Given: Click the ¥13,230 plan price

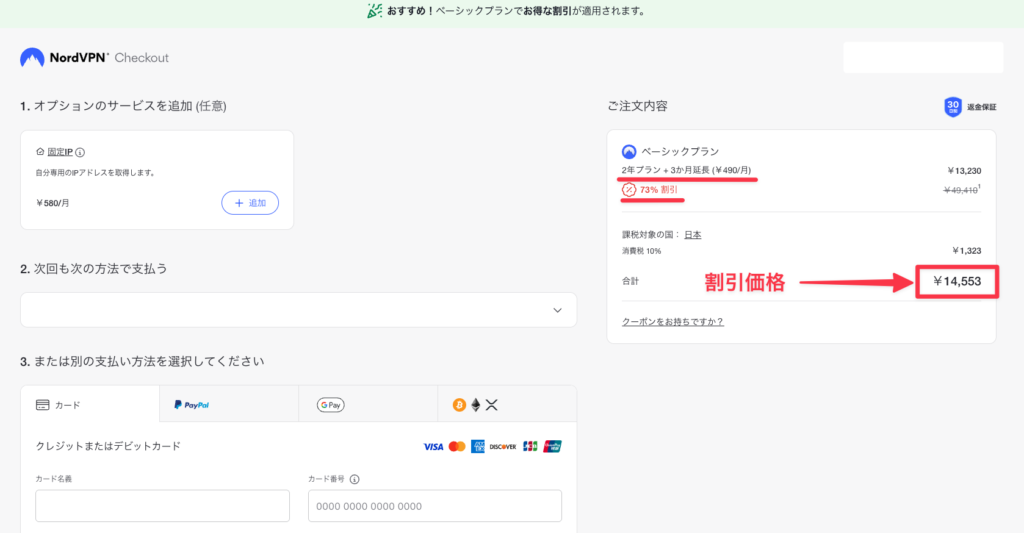Looking at the screenshot, I should [965, 170].
